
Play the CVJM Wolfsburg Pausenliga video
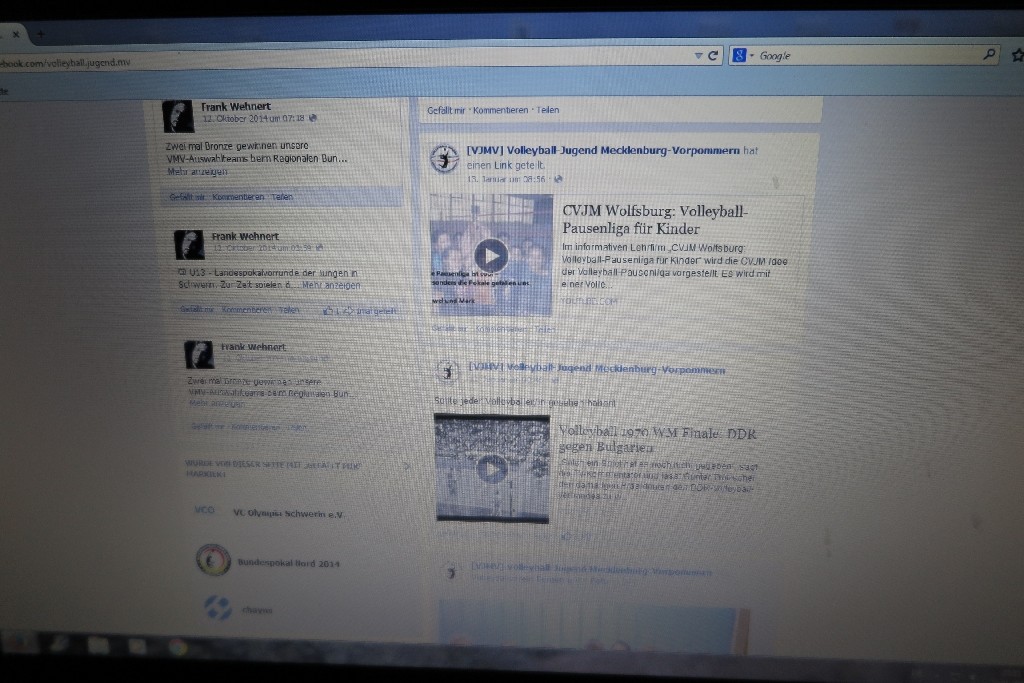click(x=491, y=255)
